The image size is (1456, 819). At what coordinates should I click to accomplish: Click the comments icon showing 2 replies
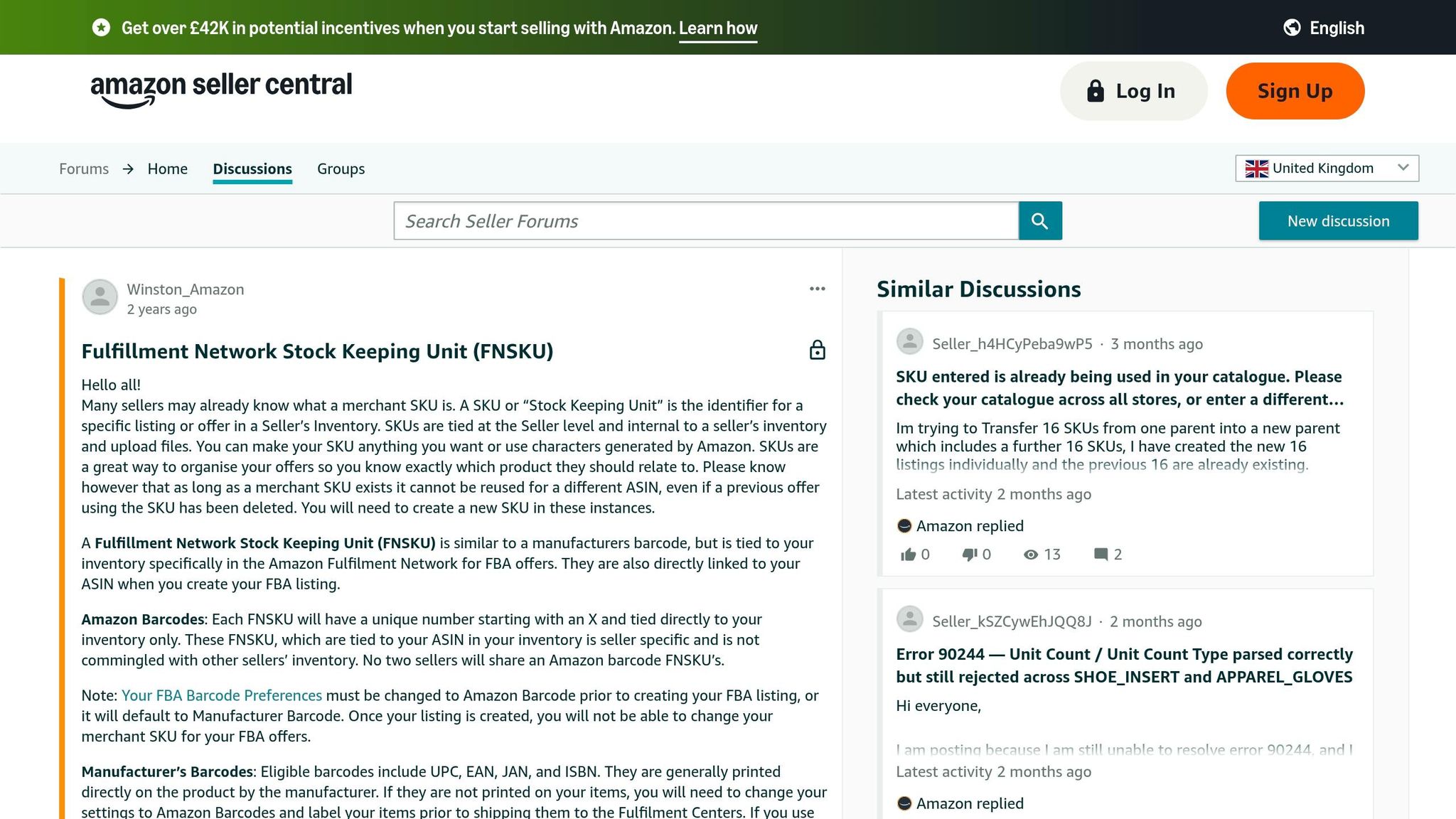[x=1101, y=555]
